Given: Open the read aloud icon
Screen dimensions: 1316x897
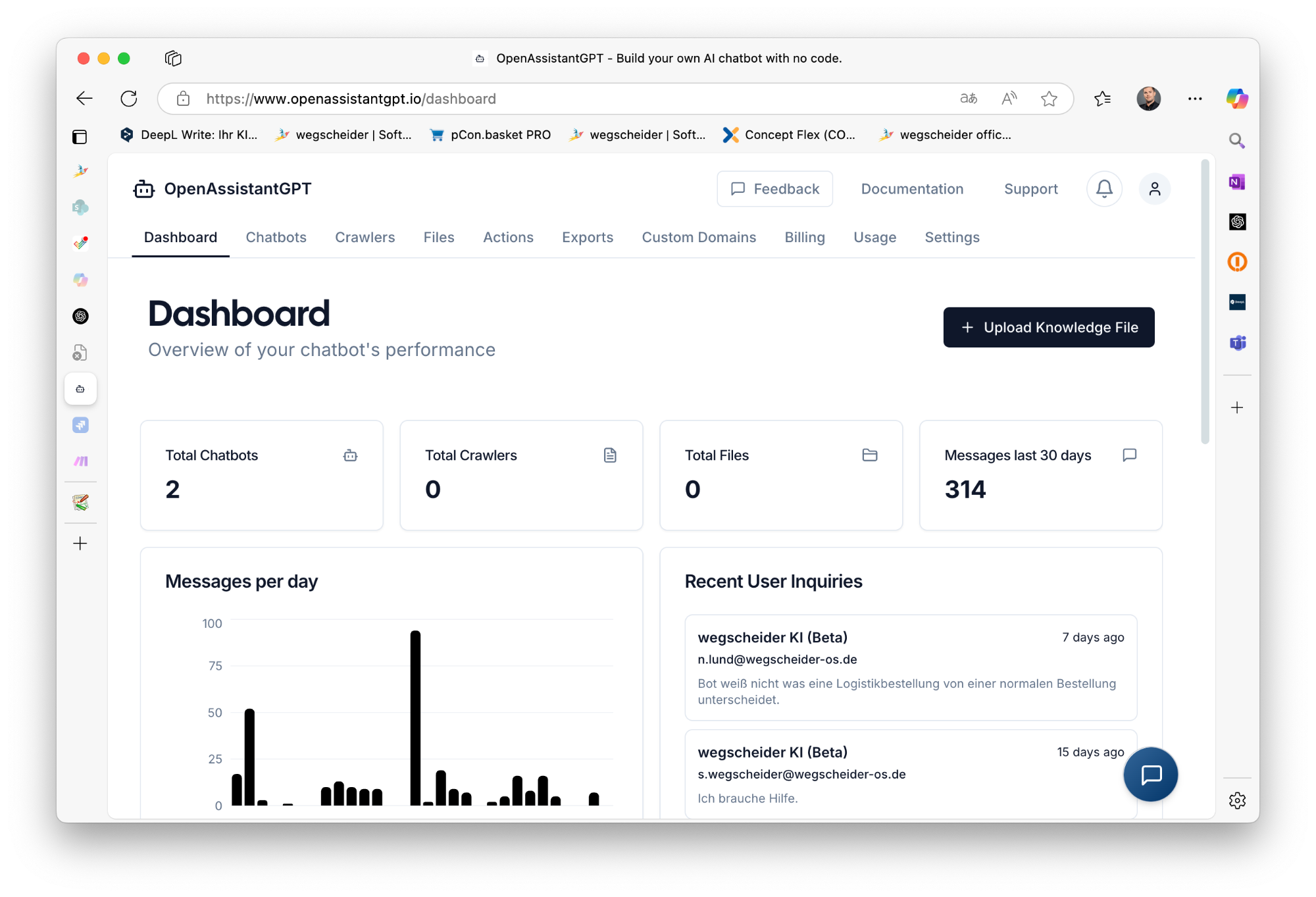Looking at the screenshot, I should 1009,99.
